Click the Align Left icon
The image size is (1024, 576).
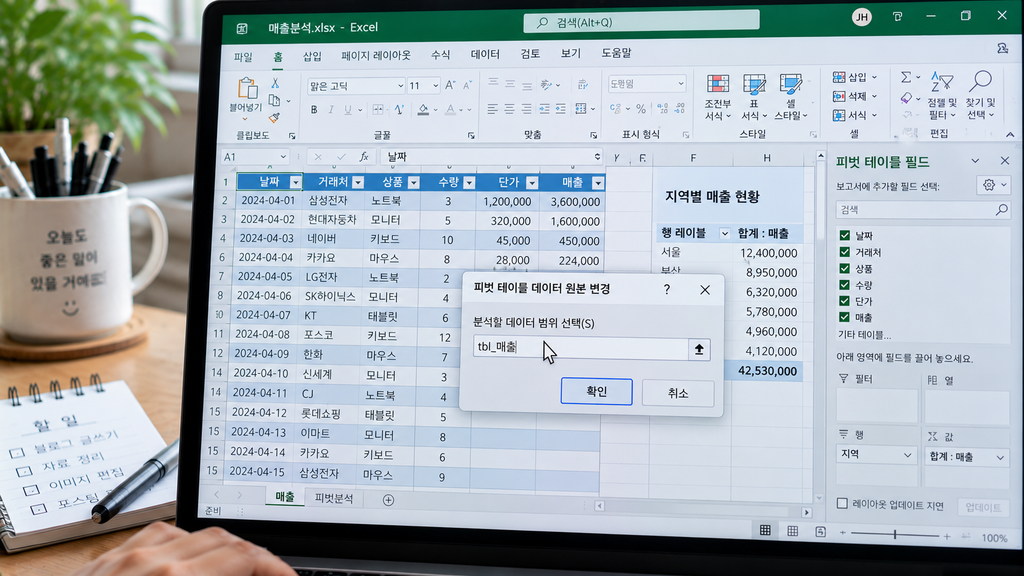click(x=492, y=109)
